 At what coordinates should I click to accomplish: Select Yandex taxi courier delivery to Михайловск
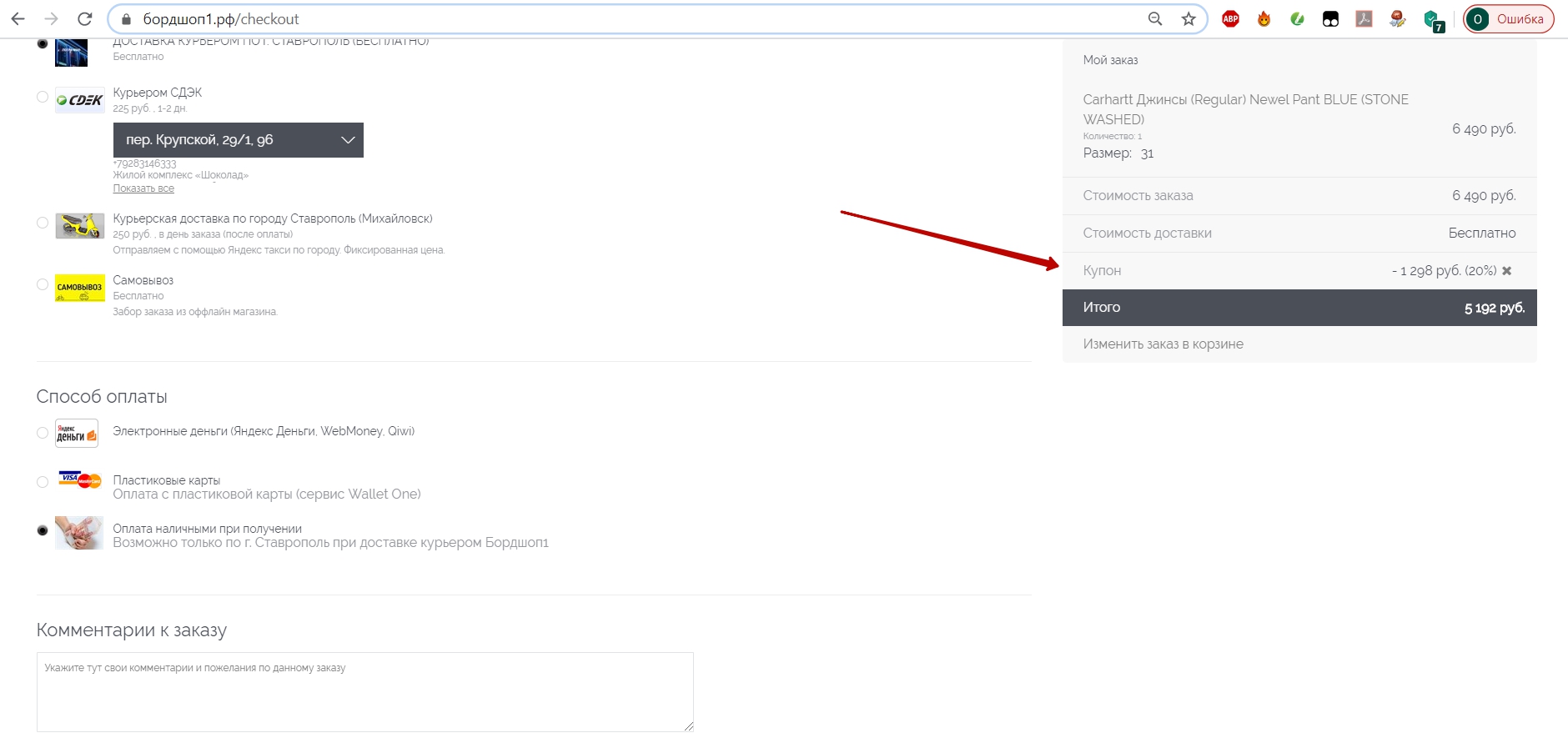point(43,223)
